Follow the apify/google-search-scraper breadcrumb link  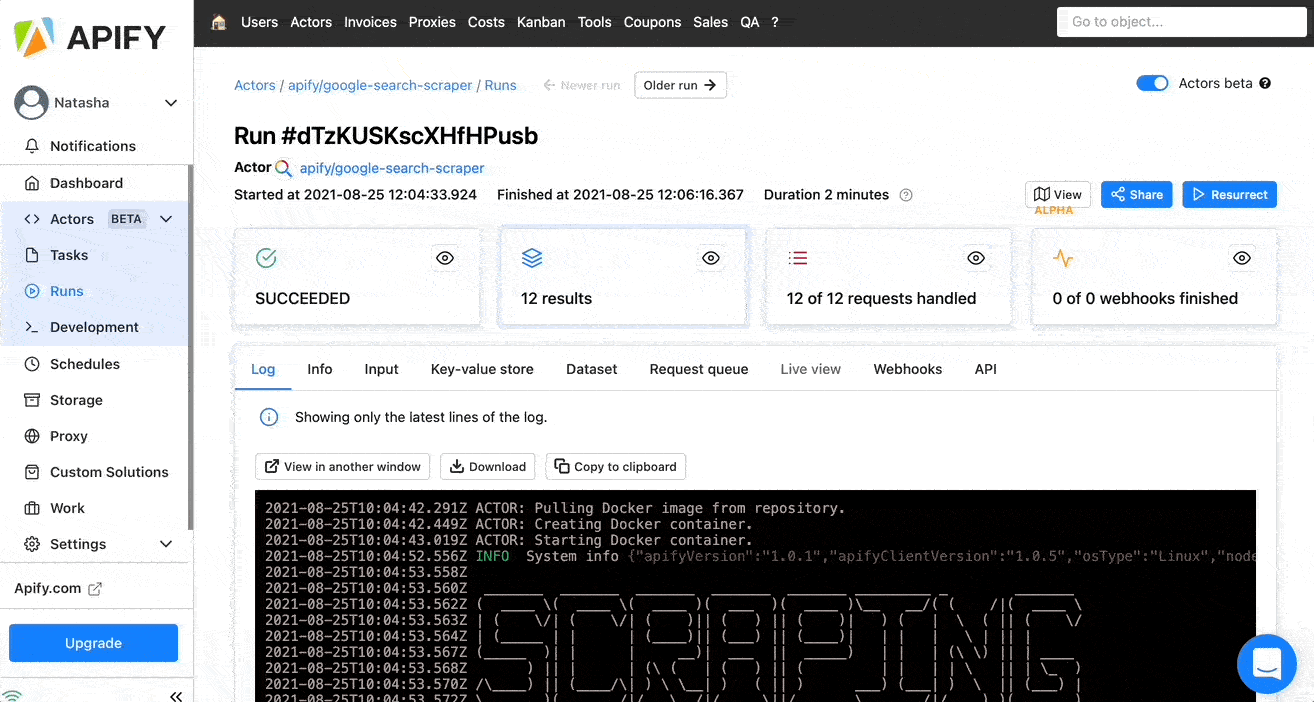point(380,85)
